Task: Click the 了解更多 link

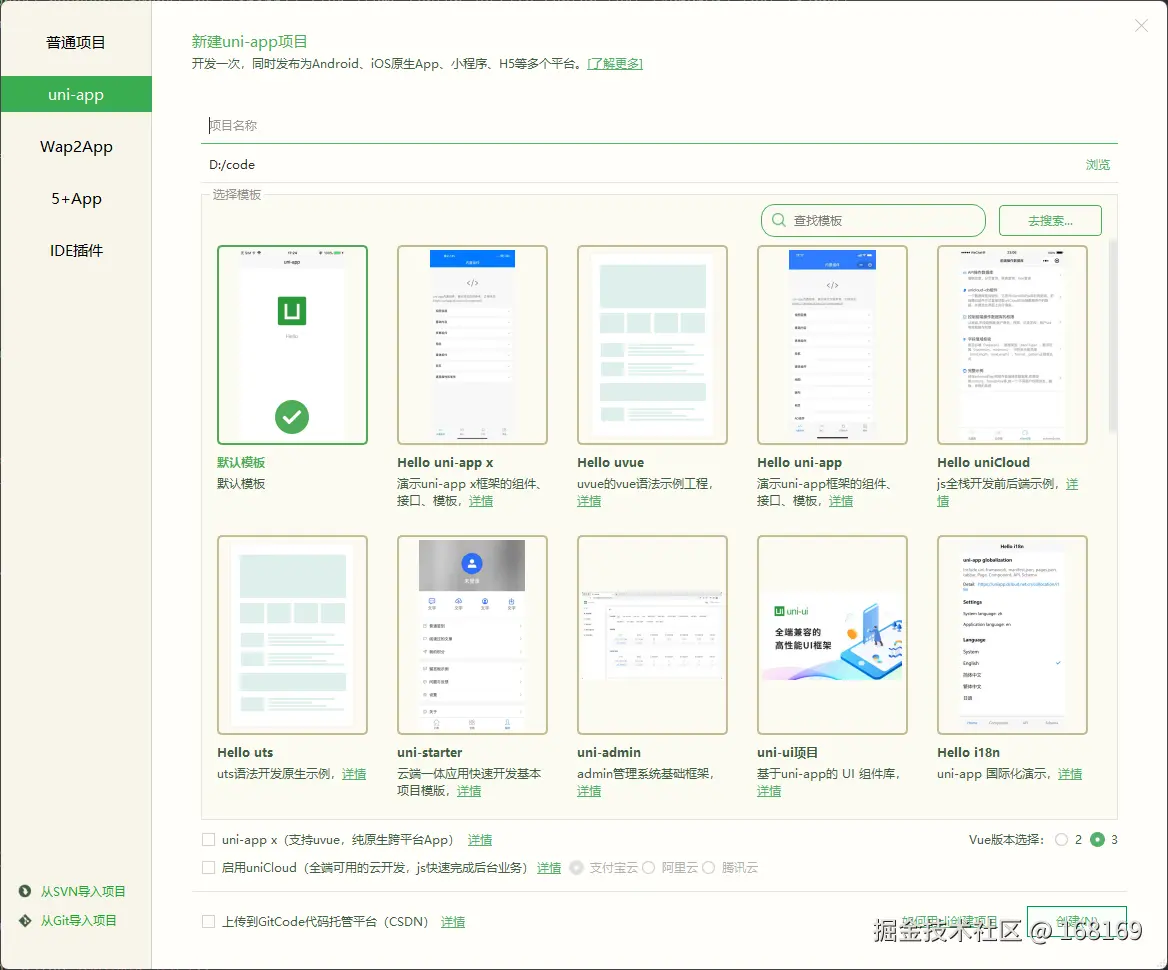Action: coord(615,64)
